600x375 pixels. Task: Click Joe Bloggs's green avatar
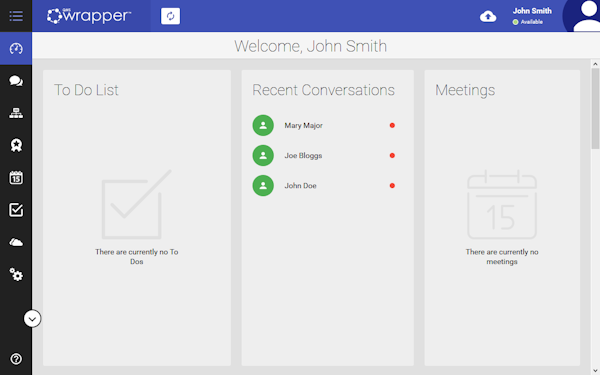pos(263,155)
